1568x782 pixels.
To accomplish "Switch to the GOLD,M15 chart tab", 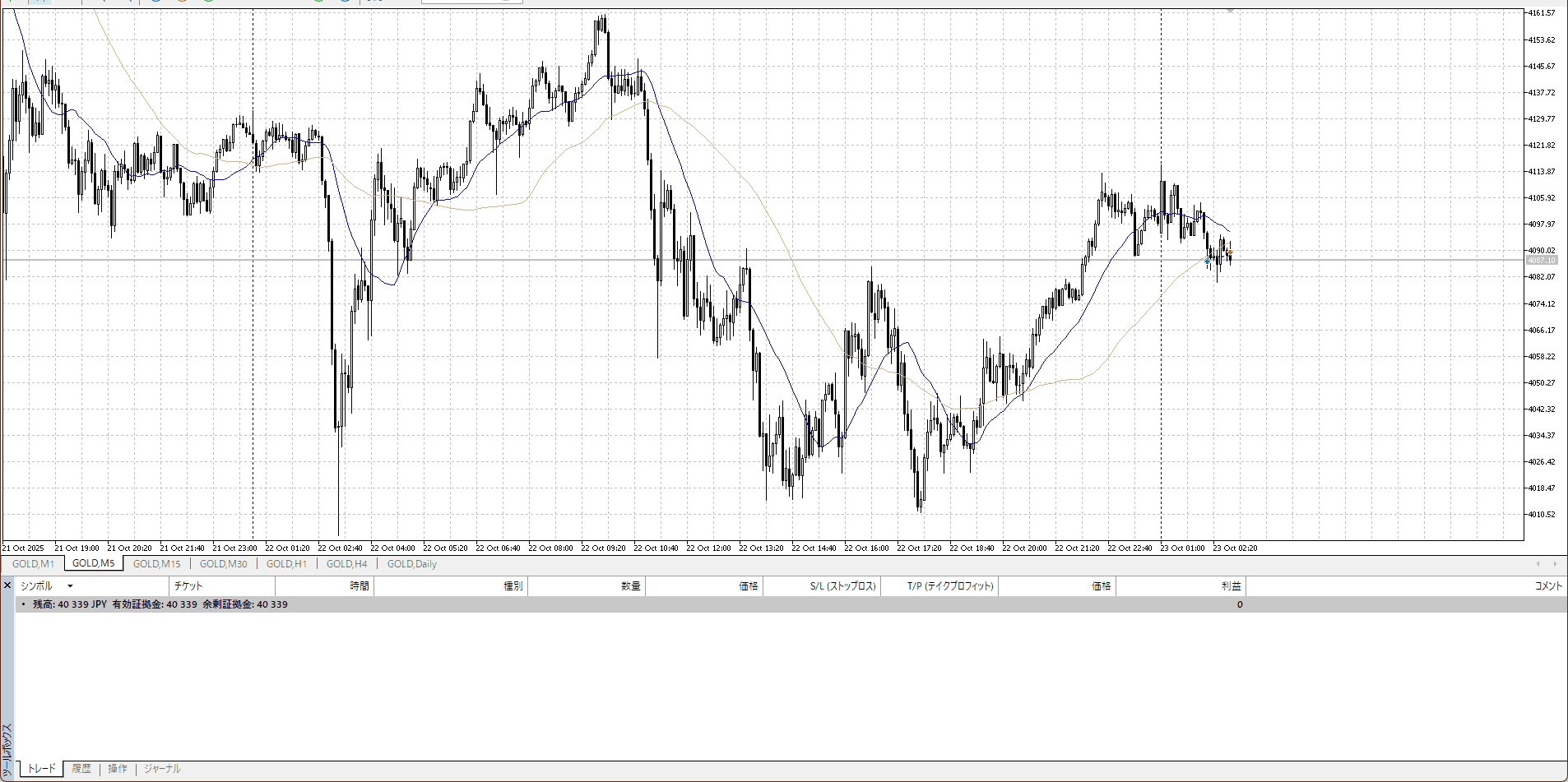I will pyautogui.click(x=156, y=564).
